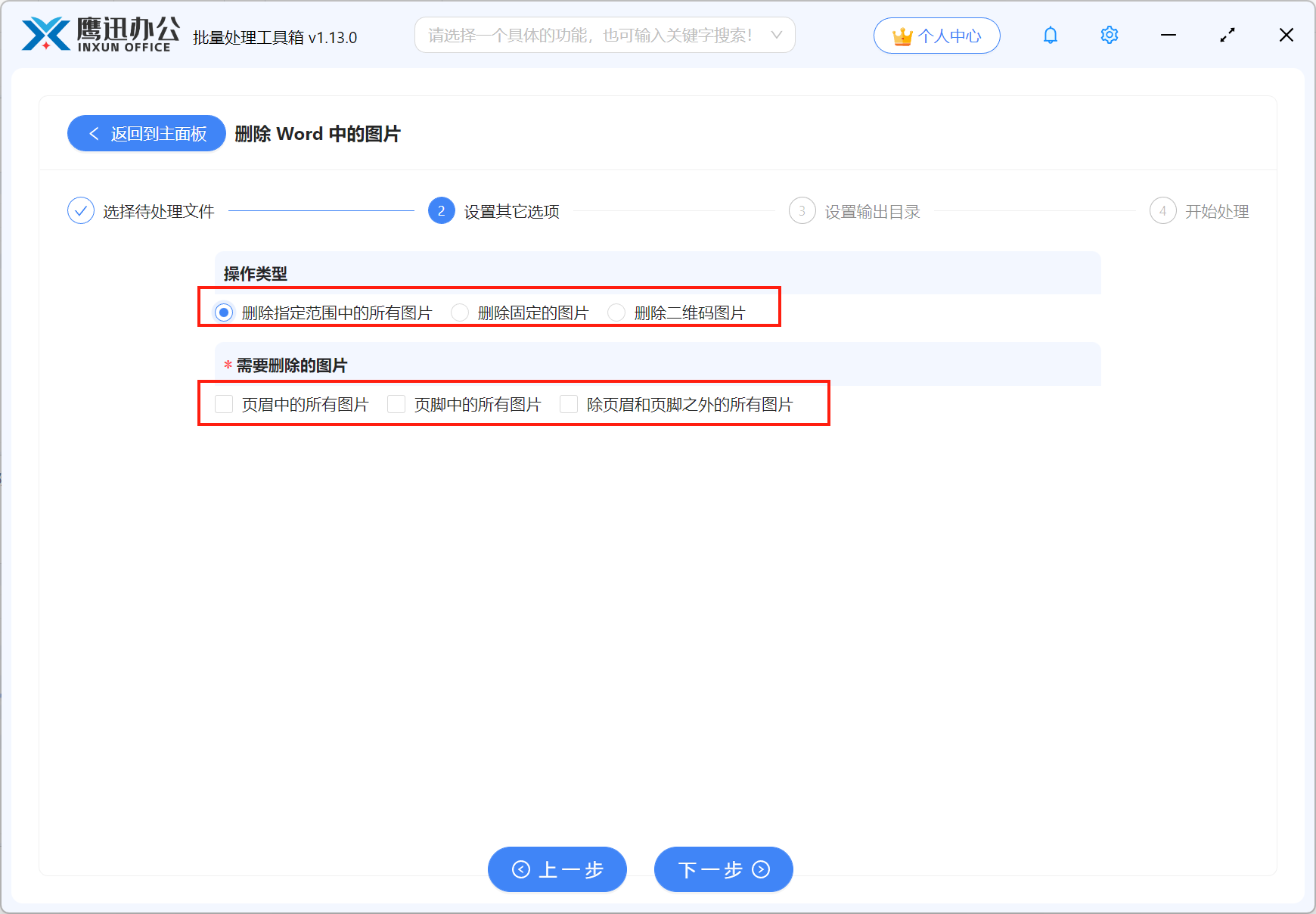
Task: Click the 下一步 button
Action: coord(722,869)
